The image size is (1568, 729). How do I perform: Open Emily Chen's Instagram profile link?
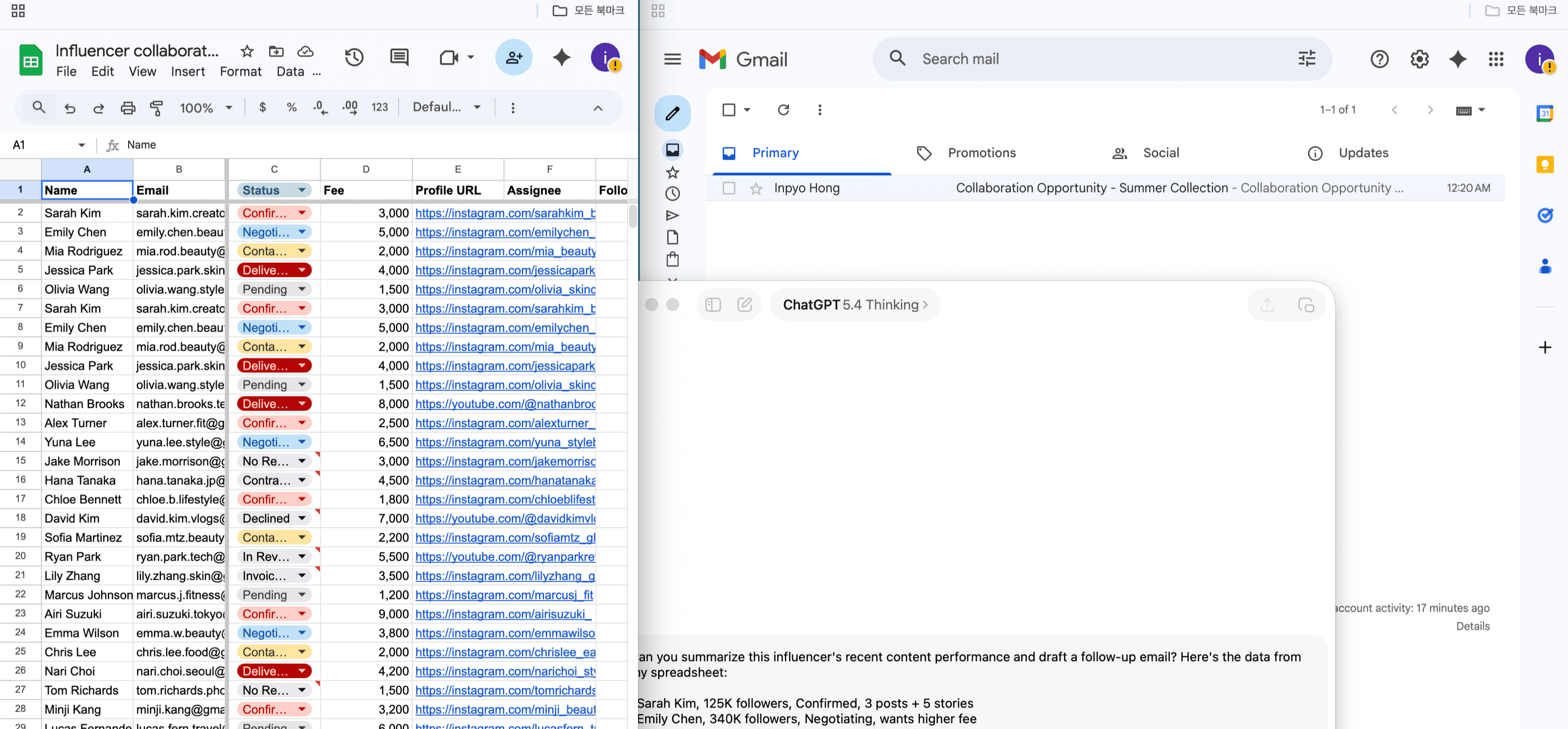tap(504, 232)
